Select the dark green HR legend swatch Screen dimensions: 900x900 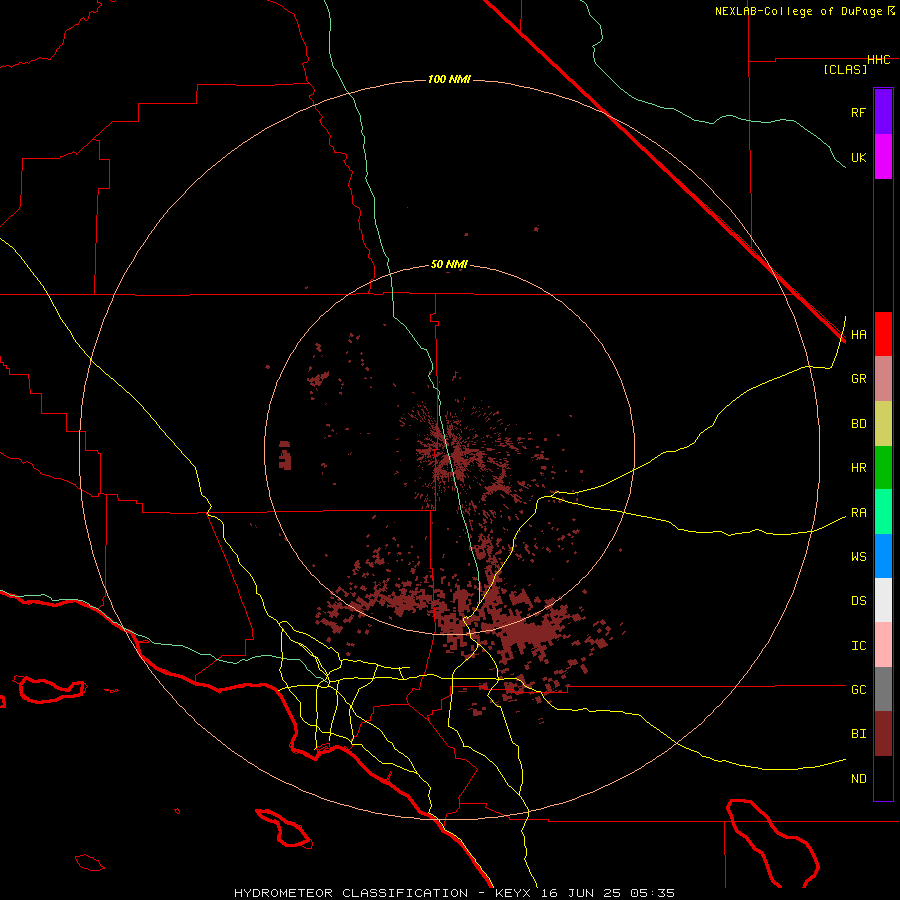[x=883, y=468]
